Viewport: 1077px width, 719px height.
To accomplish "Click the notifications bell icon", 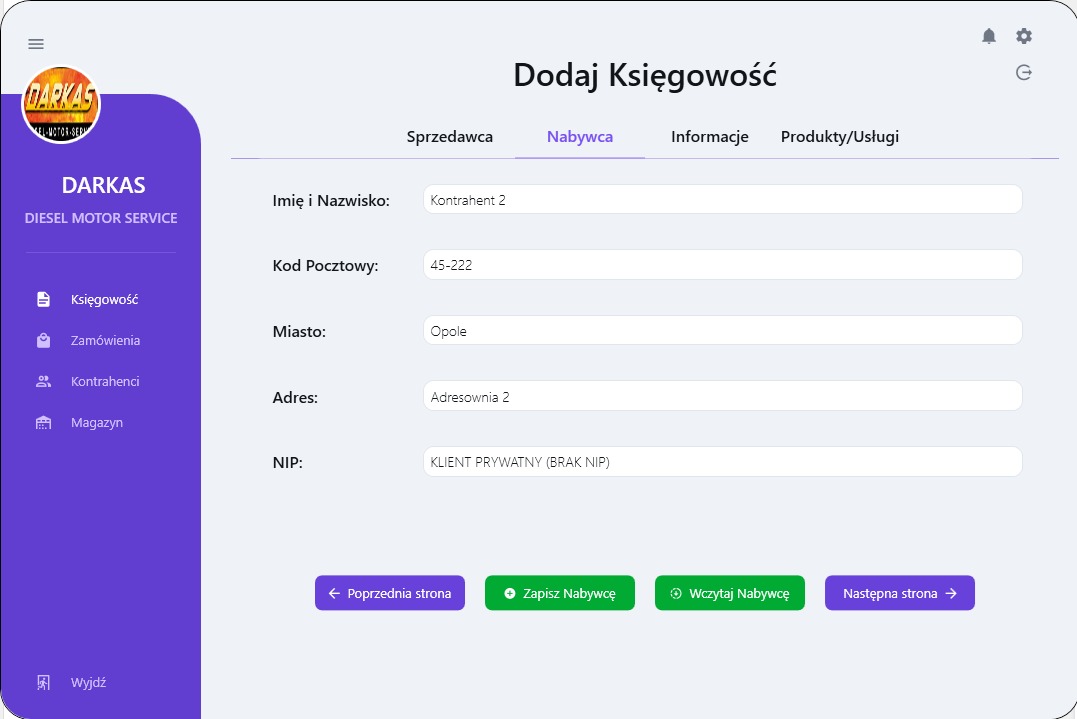I will point(988,36).
